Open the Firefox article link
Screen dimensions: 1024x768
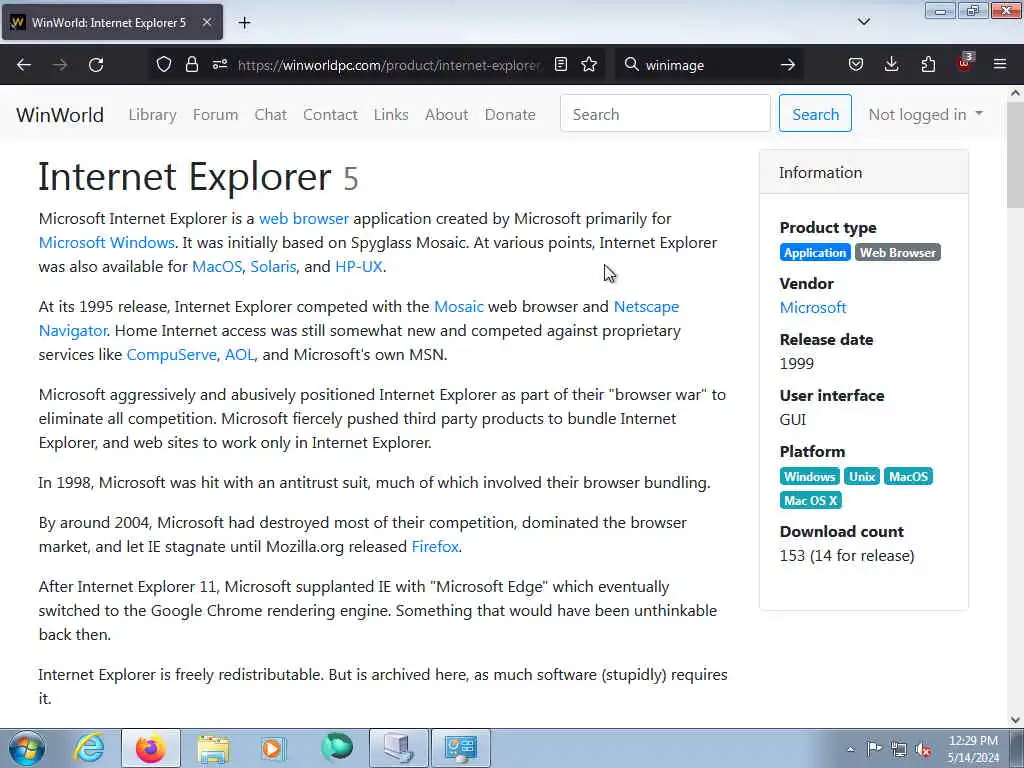(x=435, y=547)
